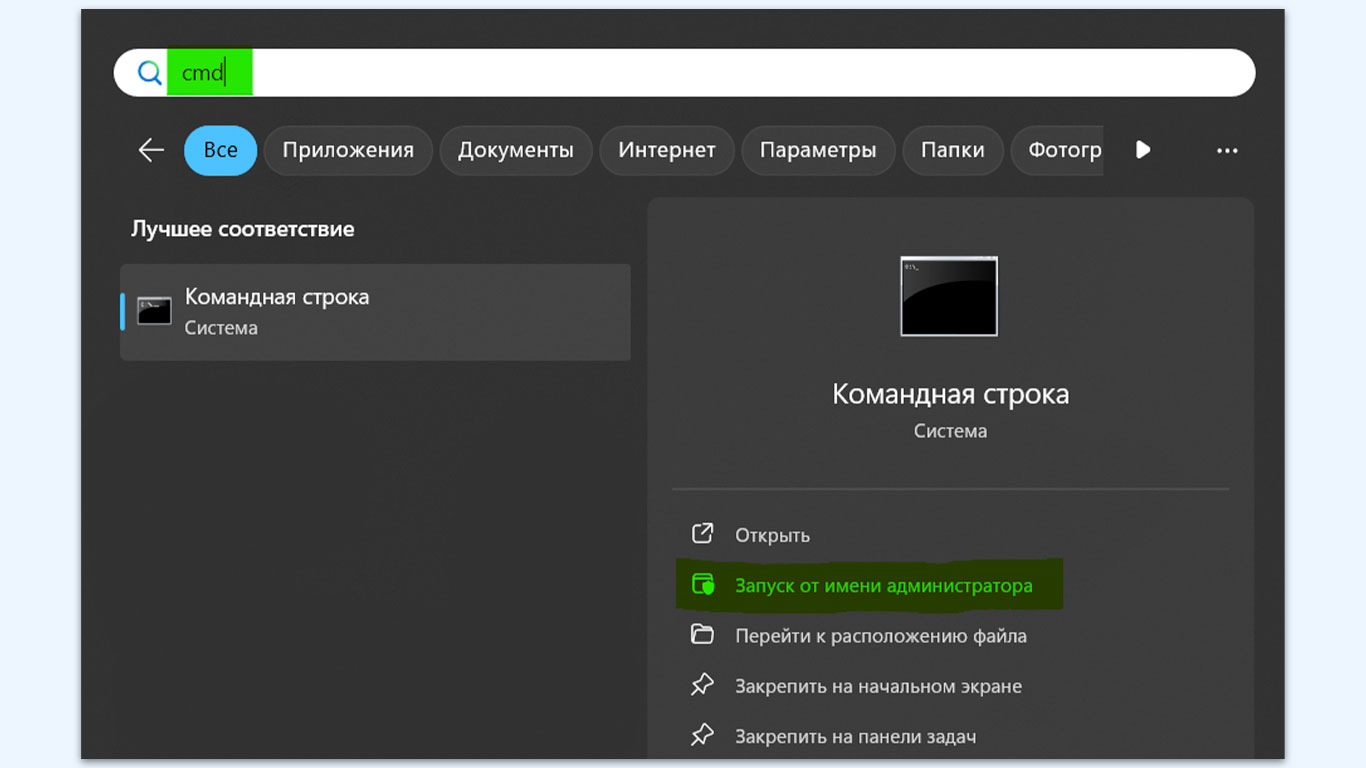Open Командная строка best match result

(375, 312)
